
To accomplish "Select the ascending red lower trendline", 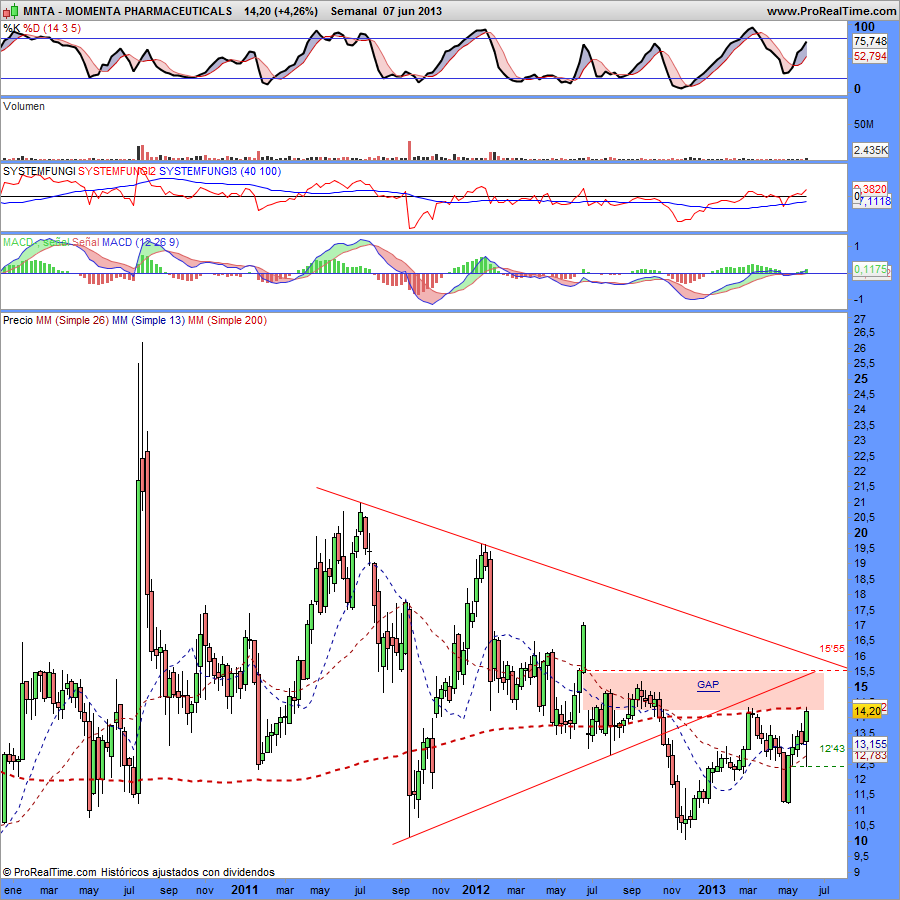I will tap(604, 757).
